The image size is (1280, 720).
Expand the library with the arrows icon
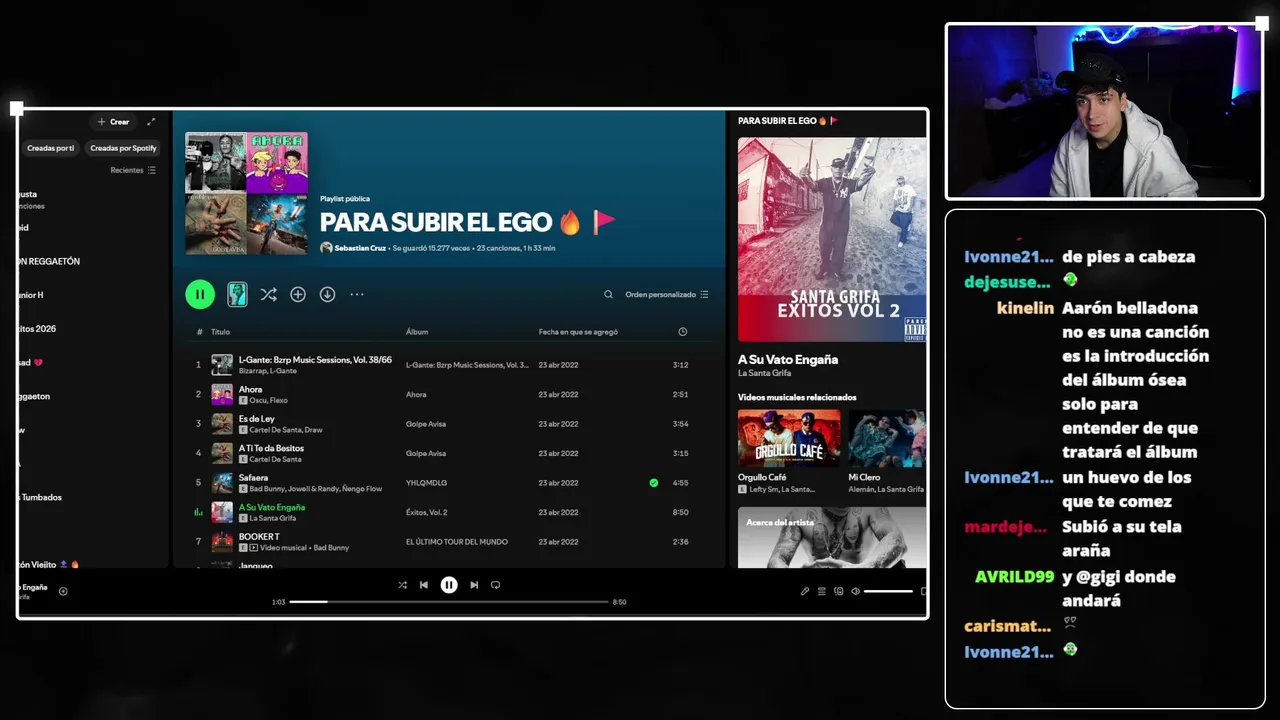(151, 122)
